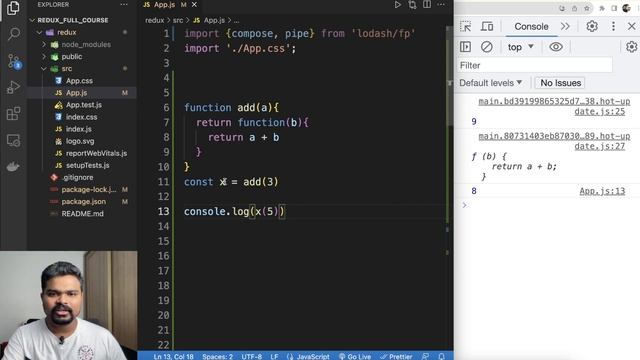Image resolution: width=640 pixels, height=360 pixels.
Task: Start server with Go Live
Action: 355,356
